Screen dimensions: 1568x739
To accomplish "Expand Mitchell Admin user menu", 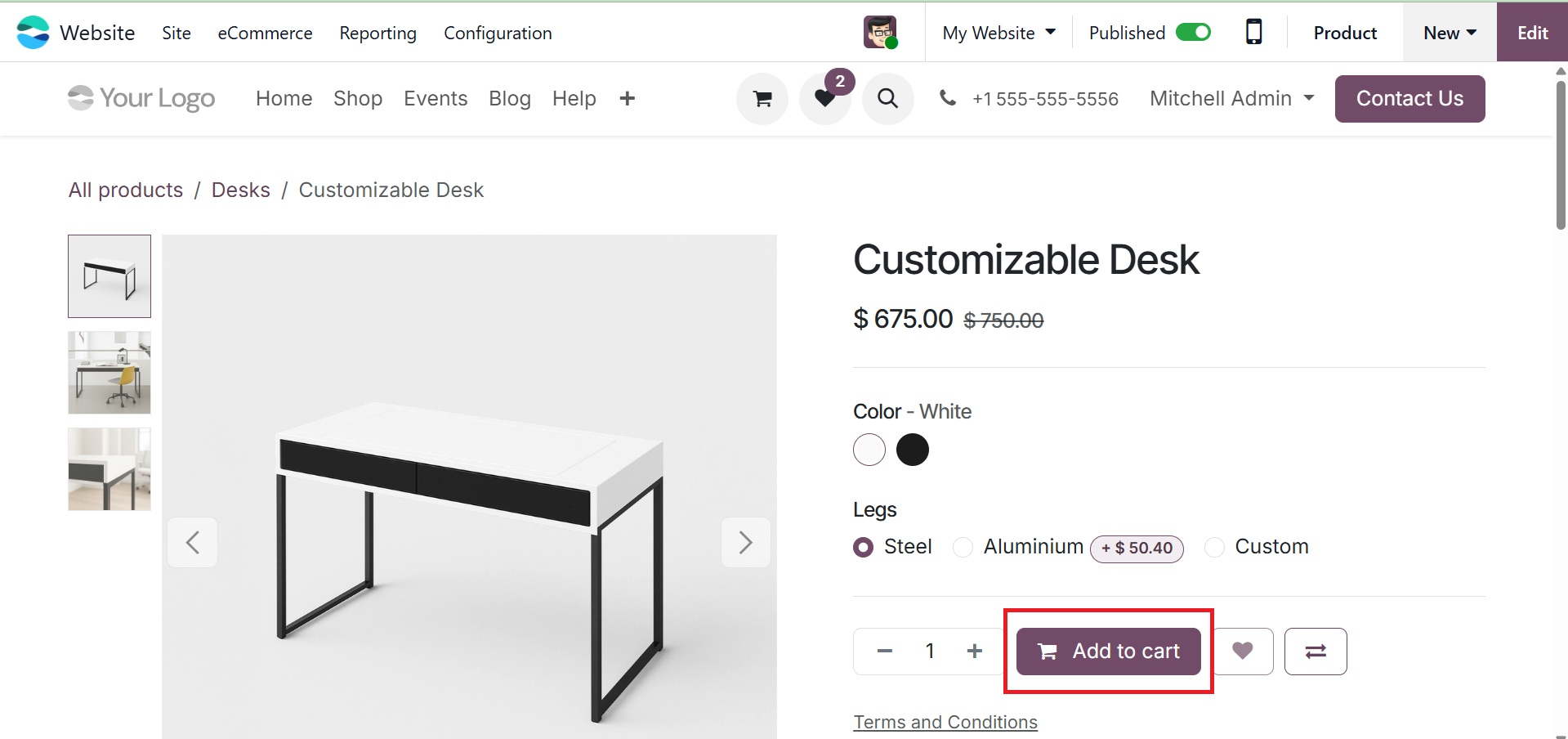I will click(x=1231, y=99).
